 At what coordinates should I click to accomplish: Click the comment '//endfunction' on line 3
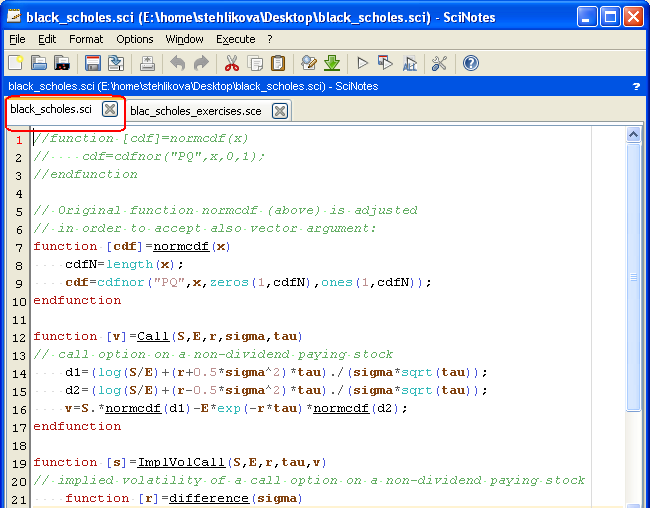point(85,174)
